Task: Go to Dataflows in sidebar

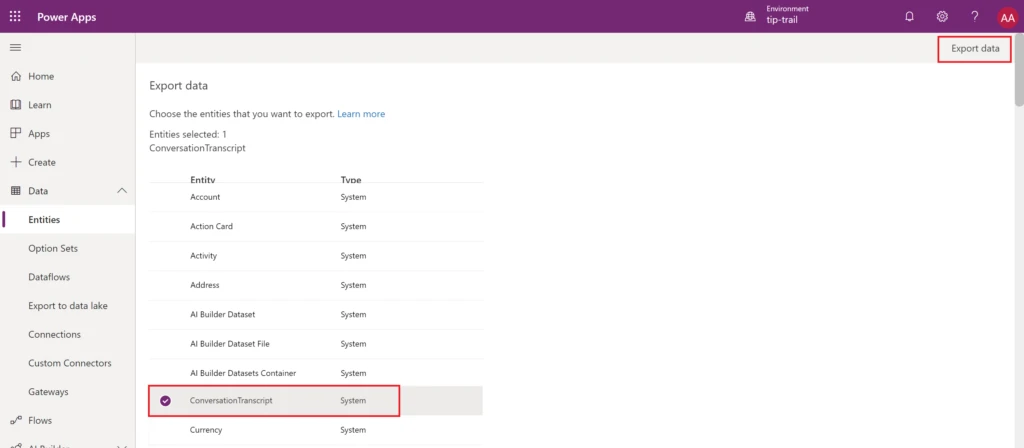Action: [x=49, y=277]
